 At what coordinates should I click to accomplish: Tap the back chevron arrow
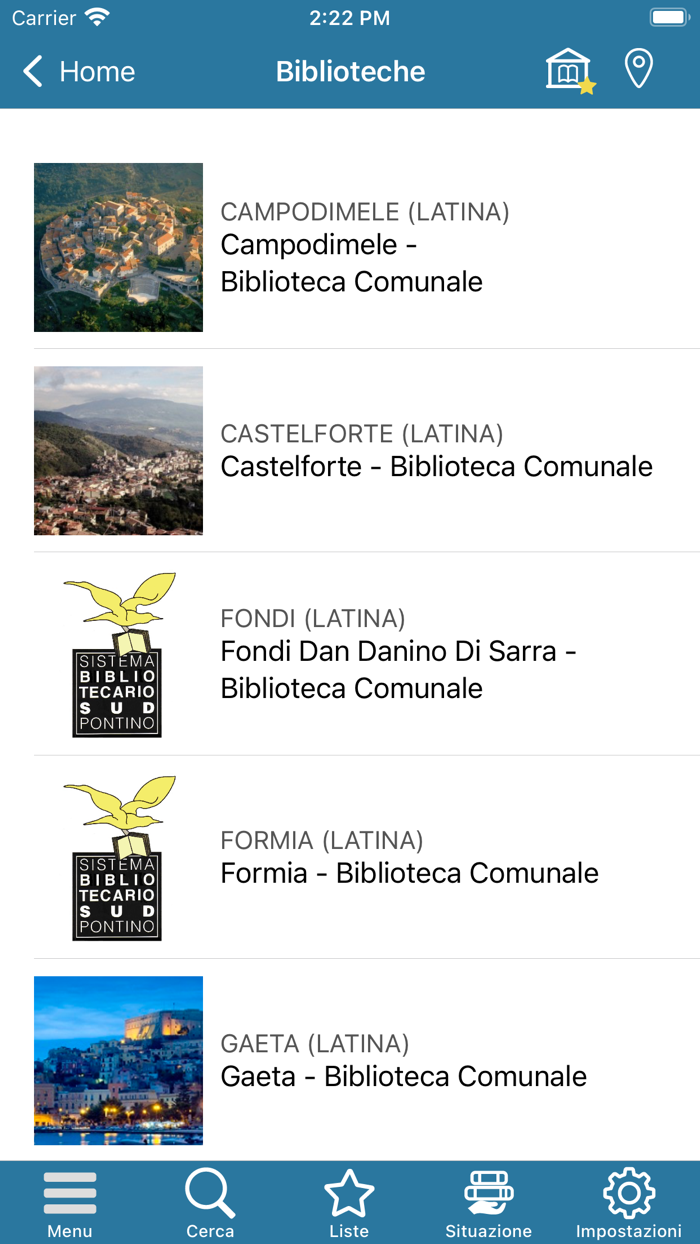tap(31, 71)
